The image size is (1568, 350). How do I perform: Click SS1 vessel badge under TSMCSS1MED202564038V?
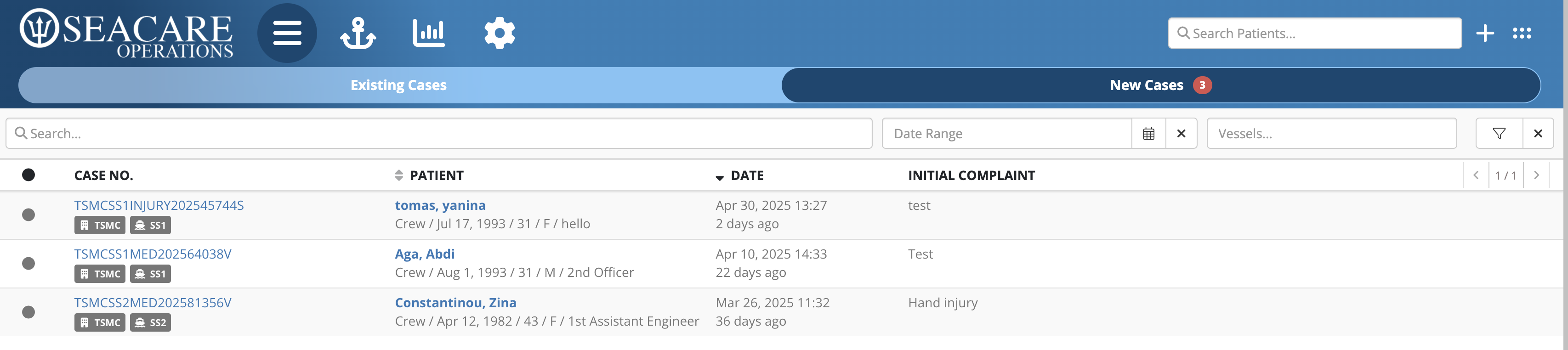coord(150,274)
